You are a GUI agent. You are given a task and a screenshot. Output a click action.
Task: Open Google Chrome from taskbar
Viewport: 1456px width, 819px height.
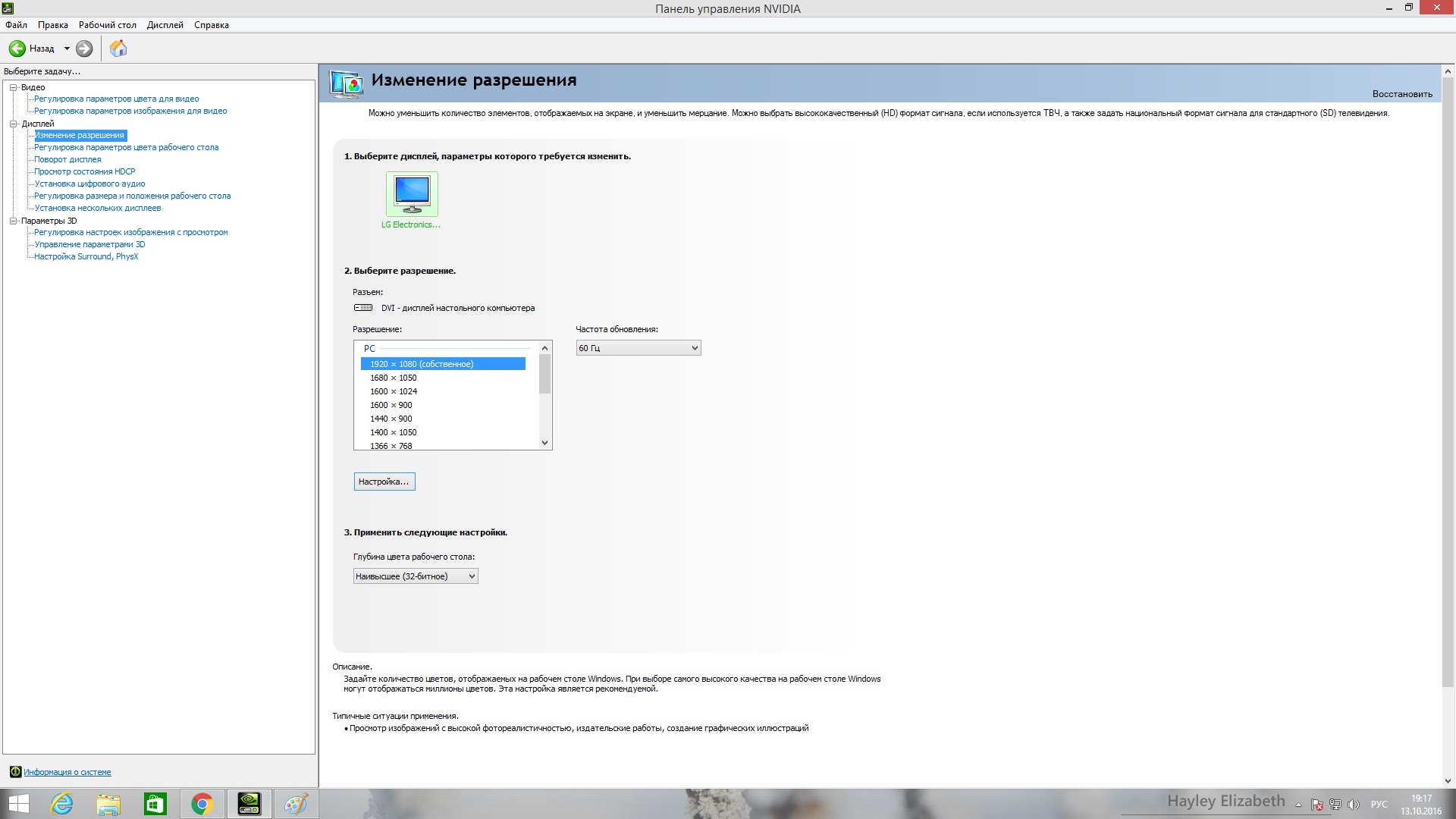click(x=202, y=803)
